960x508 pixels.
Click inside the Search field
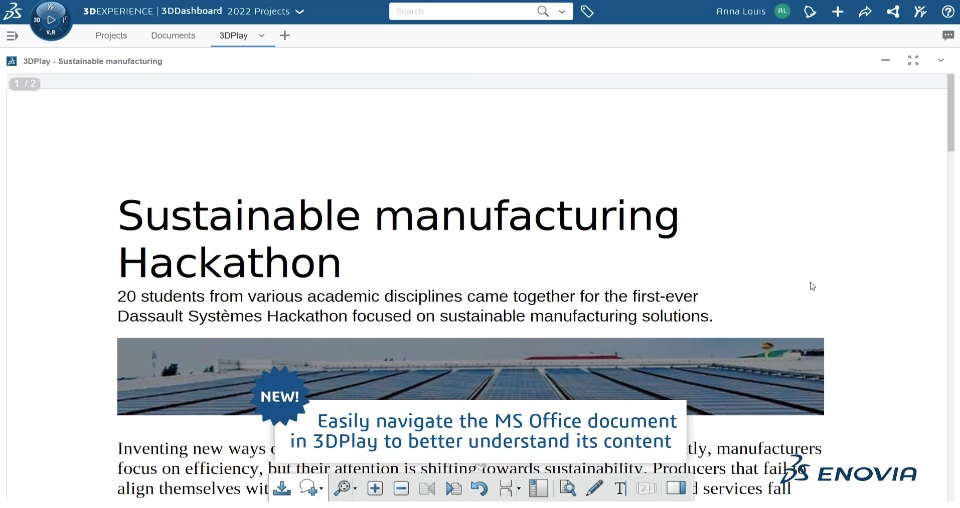(x=462, y=11)
